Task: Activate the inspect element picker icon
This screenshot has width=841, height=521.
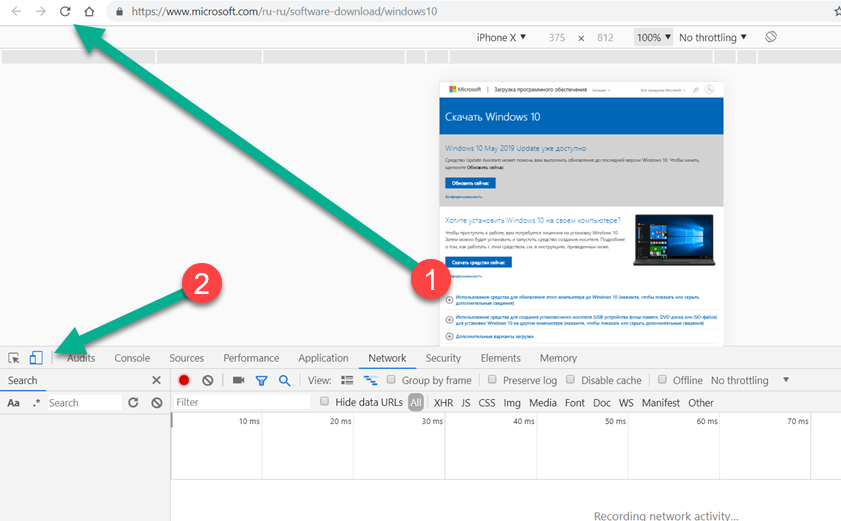Action: [x=13, y=358]
